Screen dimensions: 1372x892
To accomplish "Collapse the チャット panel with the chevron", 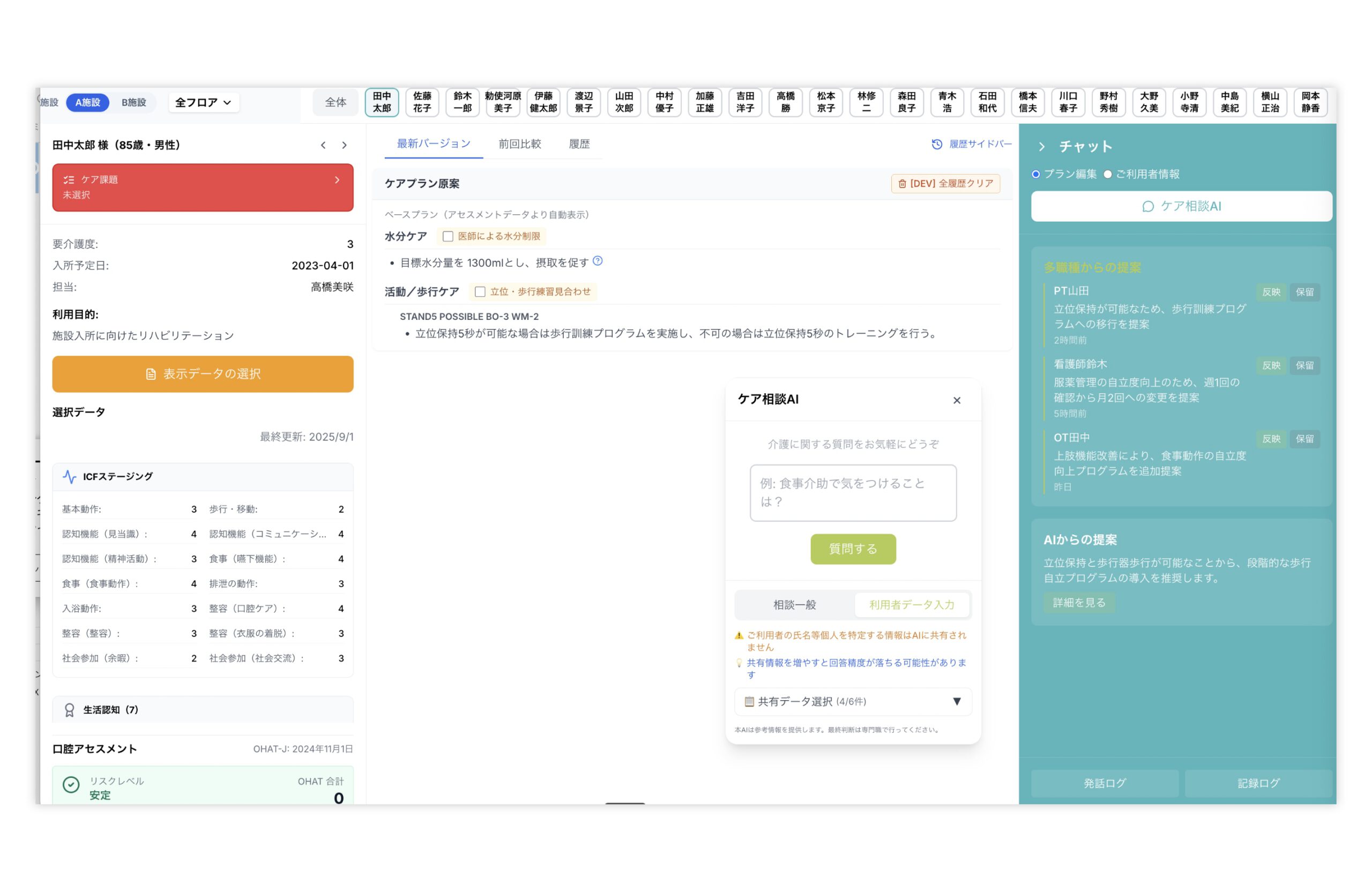I will pyautogui.click(x=1042, y=147).
